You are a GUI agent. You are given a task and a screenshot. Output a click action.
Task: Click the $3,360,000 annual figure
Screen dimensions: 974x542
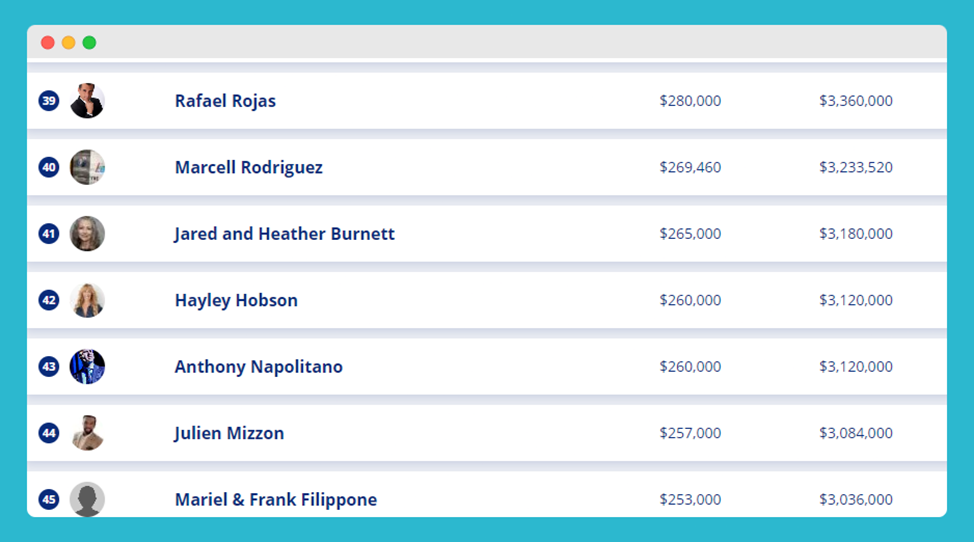pos(855,101)
